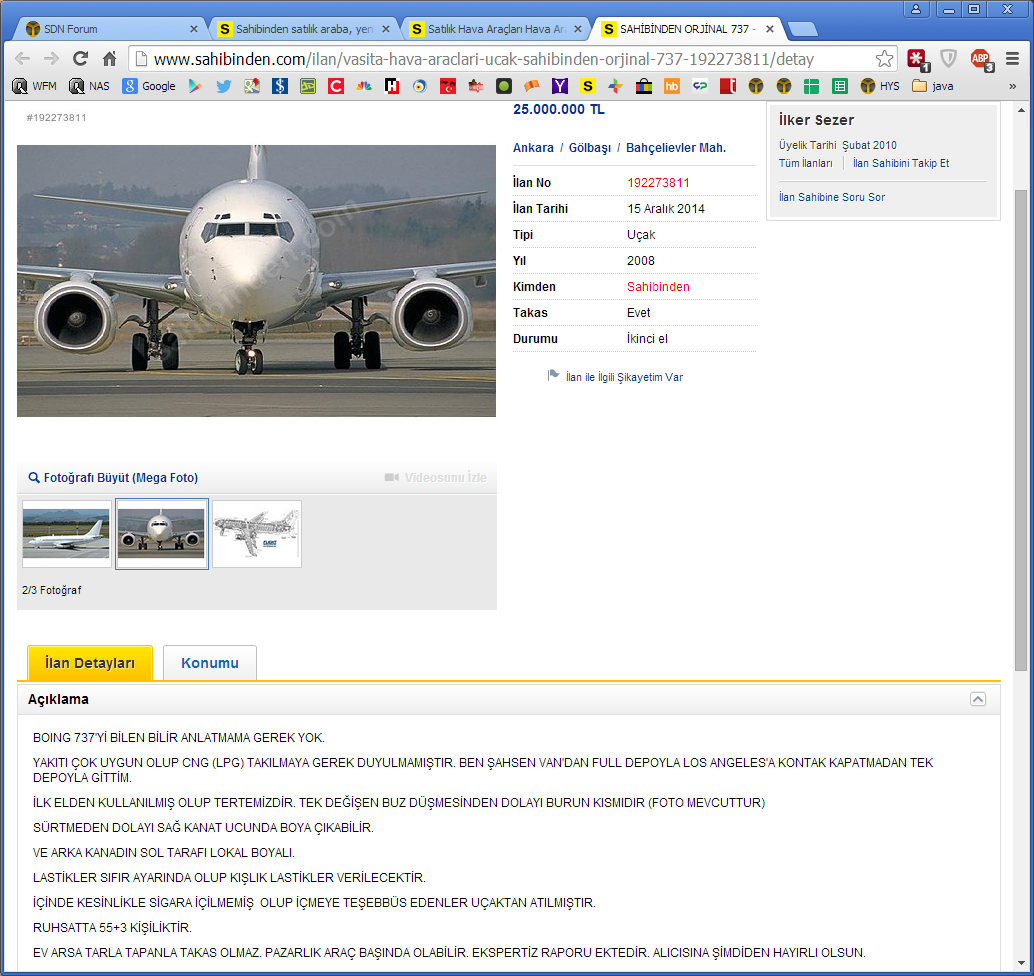Reload the current page
This screenshot has height=976, width=1034.
[80, 59]
